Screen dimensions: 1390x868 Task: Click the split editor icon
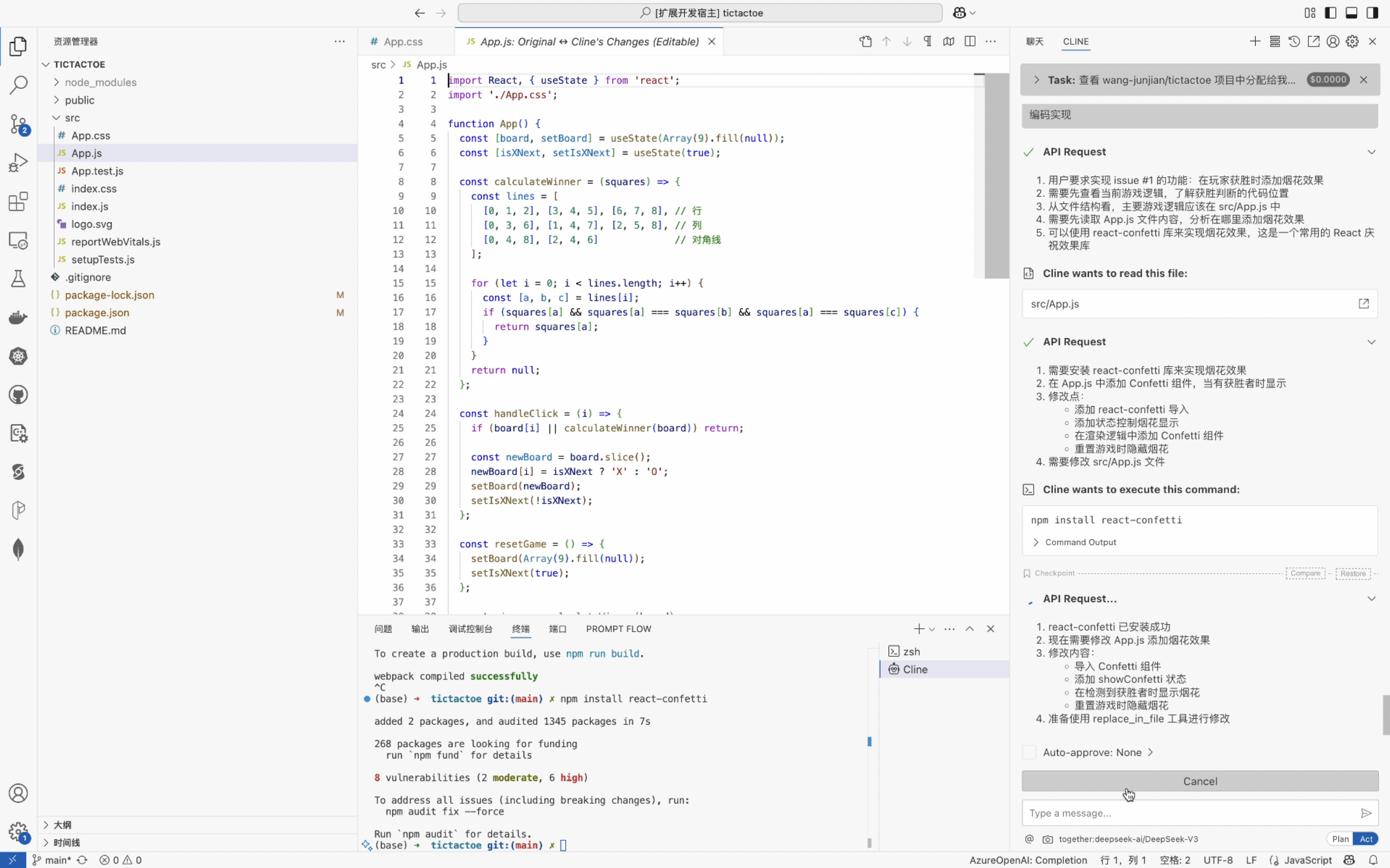(970, 41)
